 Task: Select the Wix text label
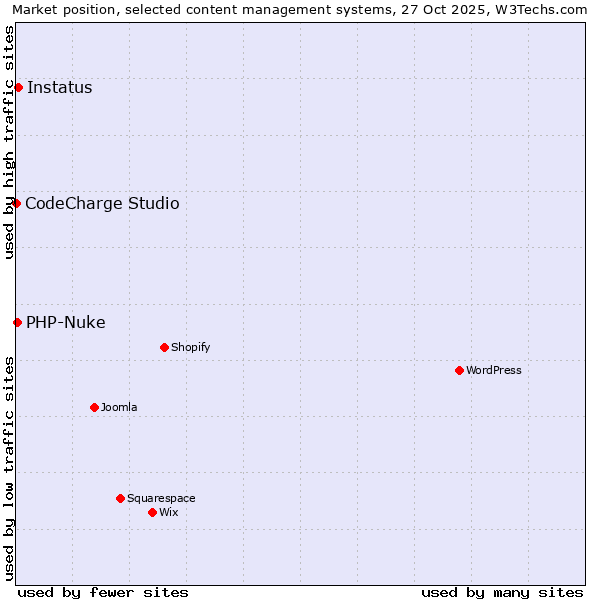coord(169,512)
